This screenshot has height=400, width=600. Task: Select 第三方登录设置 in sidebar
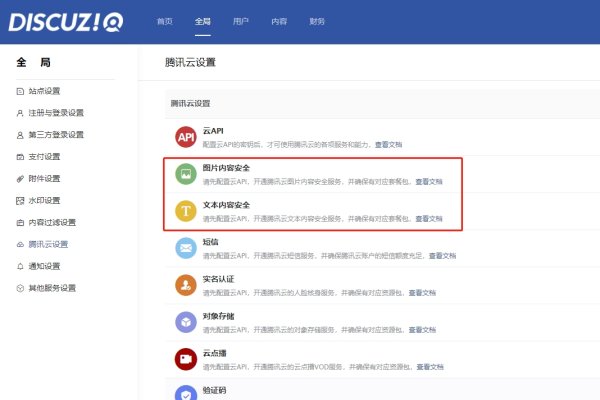56,135
